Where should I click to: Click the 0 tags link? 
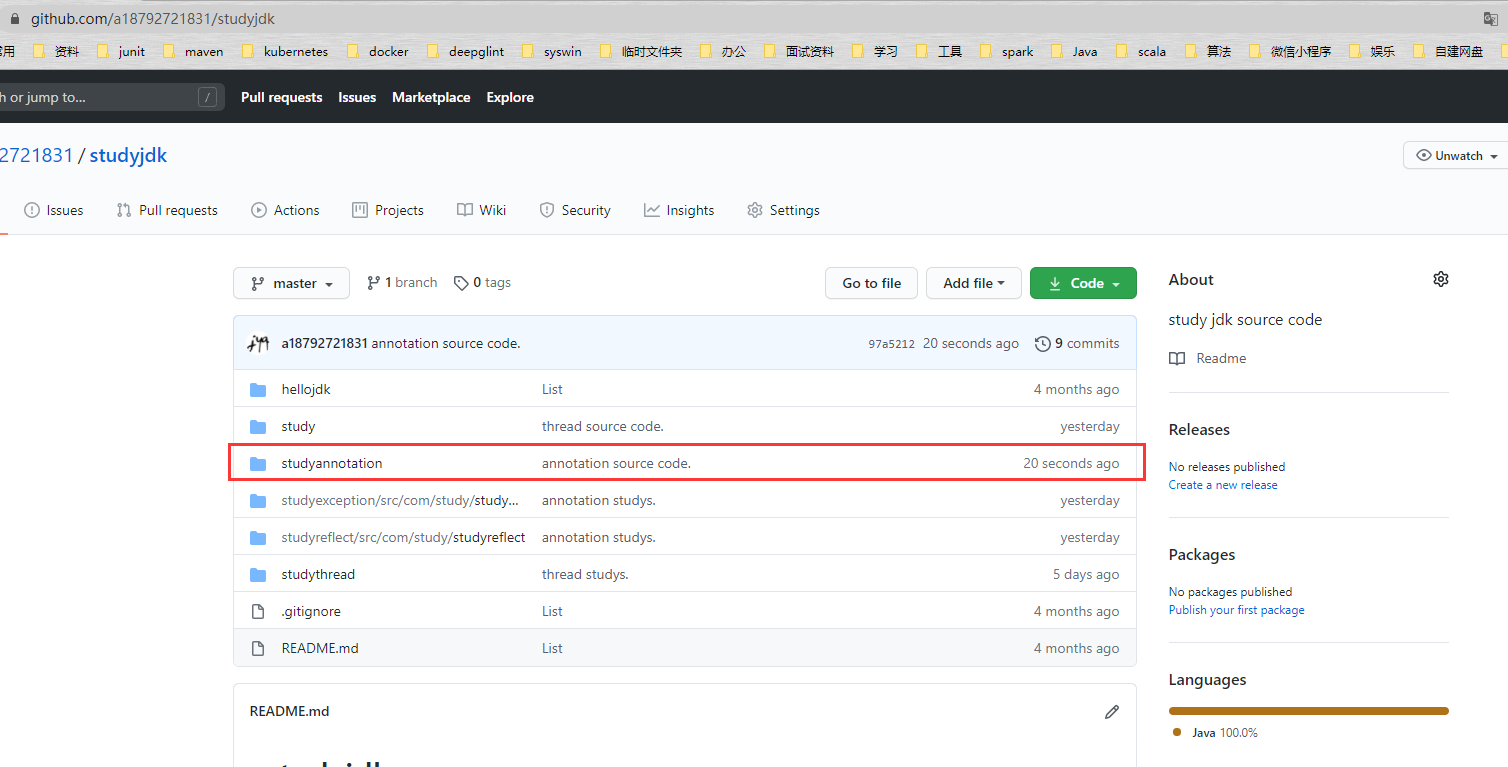click(x=482, y=283)
